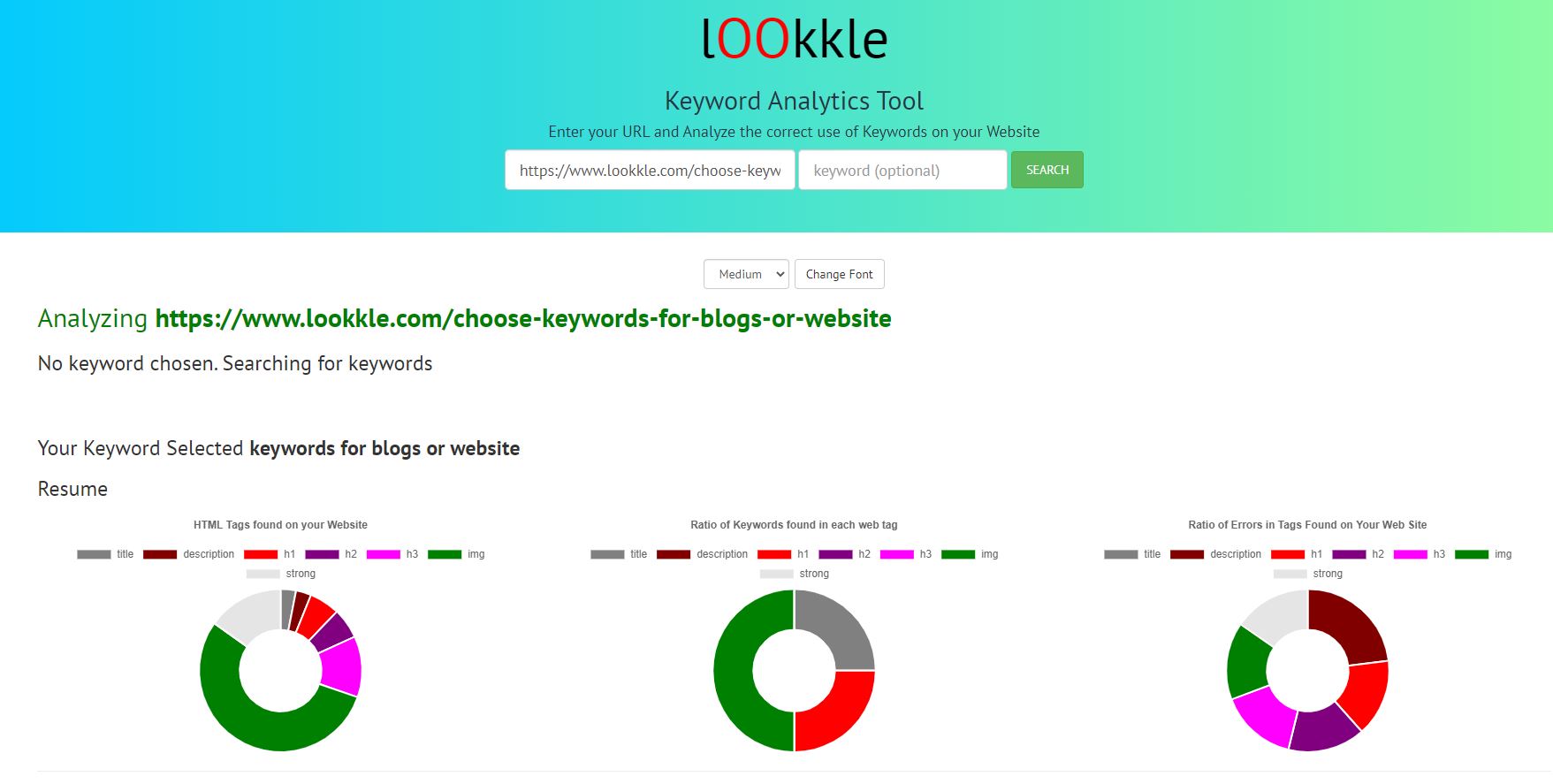Click the green SEARCH button
Screen dimensions: 1553x784
click(1047, 170)
